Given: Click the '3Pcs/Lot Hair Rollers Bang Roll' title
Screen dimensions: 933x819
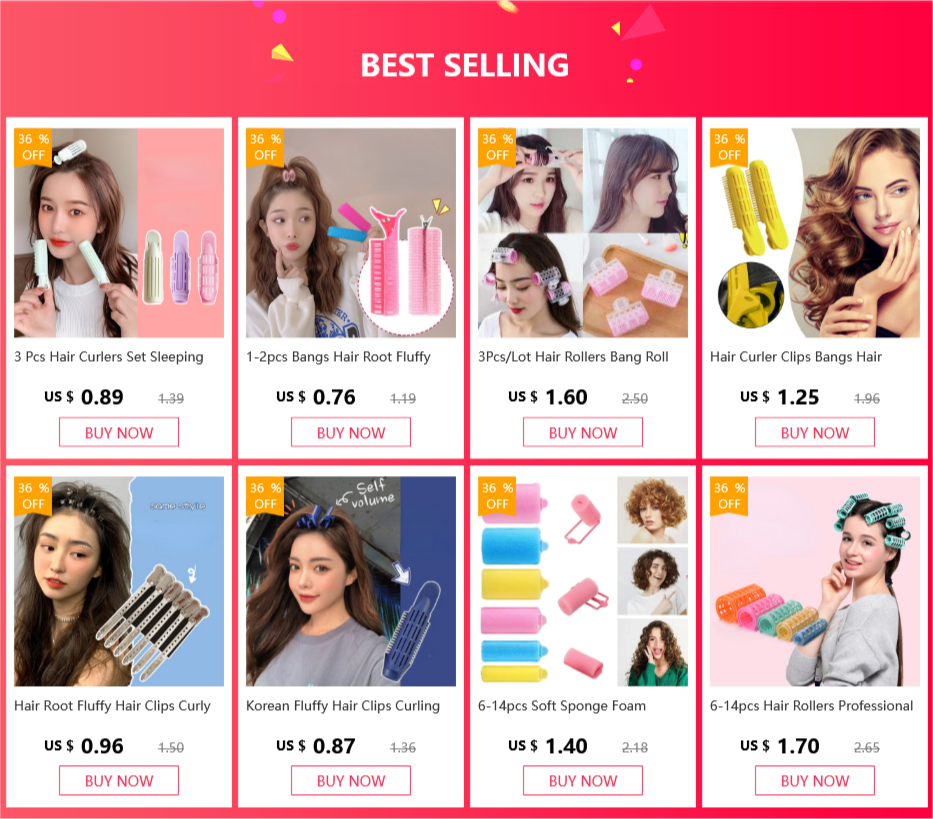Looking at the screenshot, I should point(573,357).
